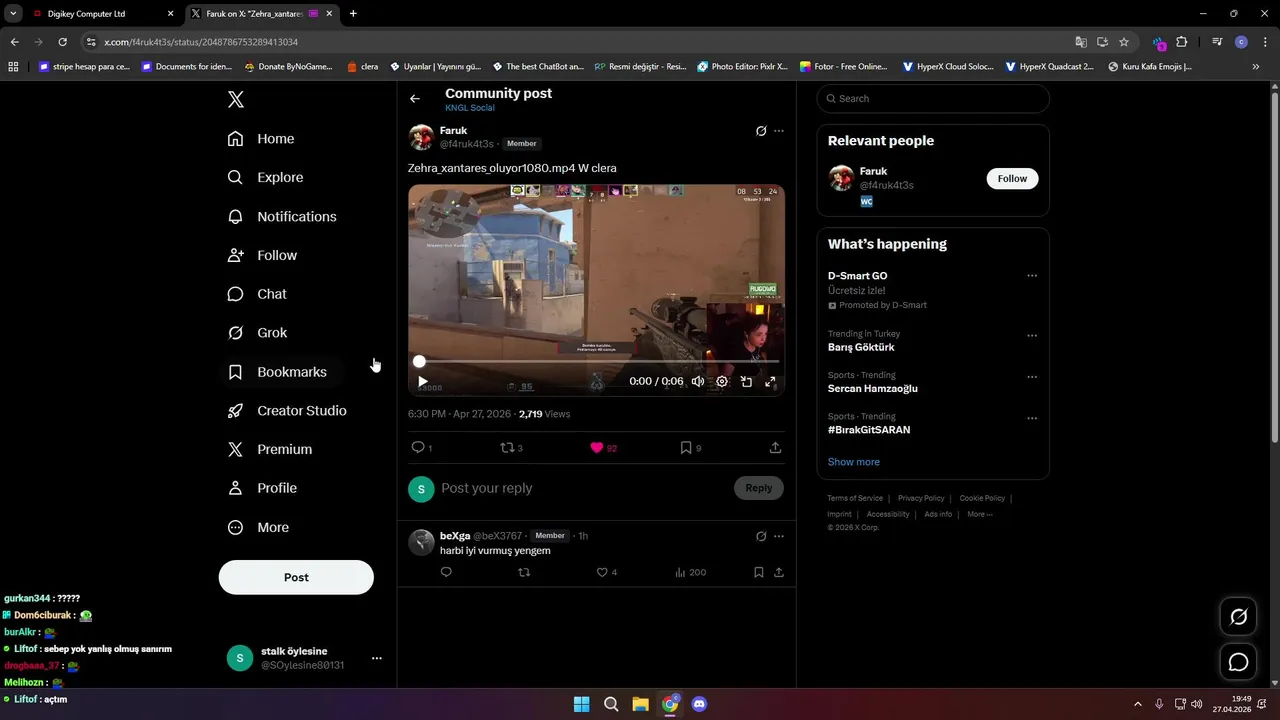Open Windows Start menu
Image resolution: width=1280 pixels, height=720 pixels.
[x=581, y=704]
